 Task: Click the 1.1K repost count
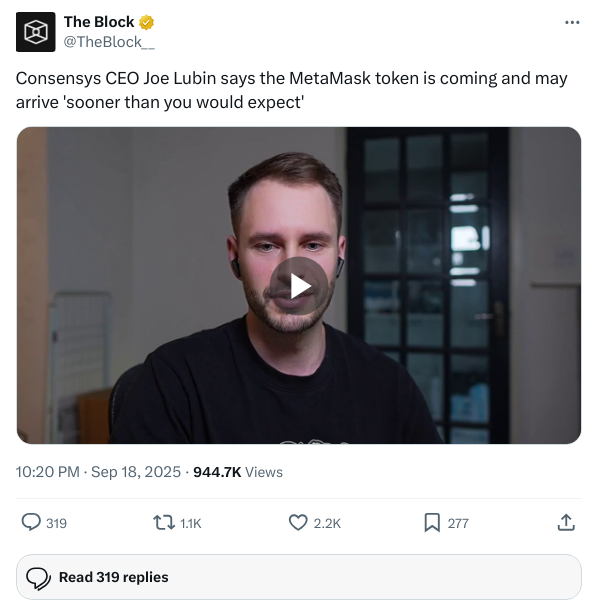point(191,523)
